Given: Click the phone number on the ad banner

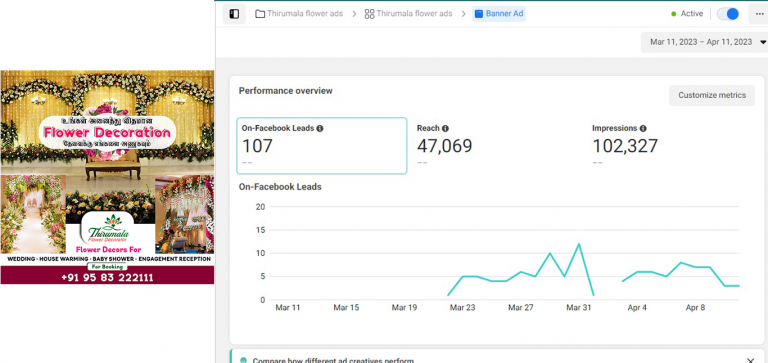Looking at the screenshot, I should (107, 277).
